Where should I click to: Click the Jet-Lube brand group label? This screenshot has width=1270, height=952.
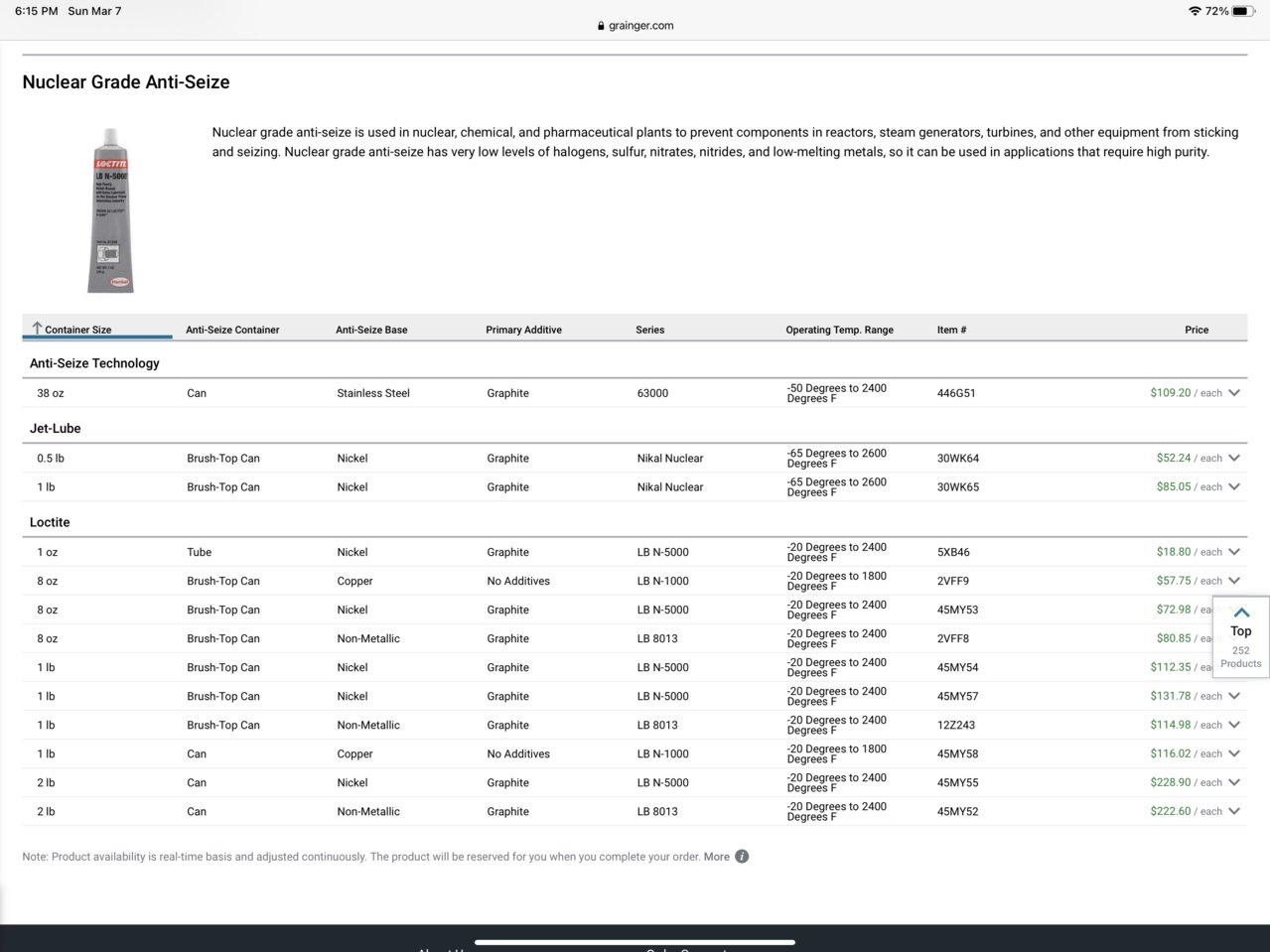pyautogui.click(x=56, y=429)
